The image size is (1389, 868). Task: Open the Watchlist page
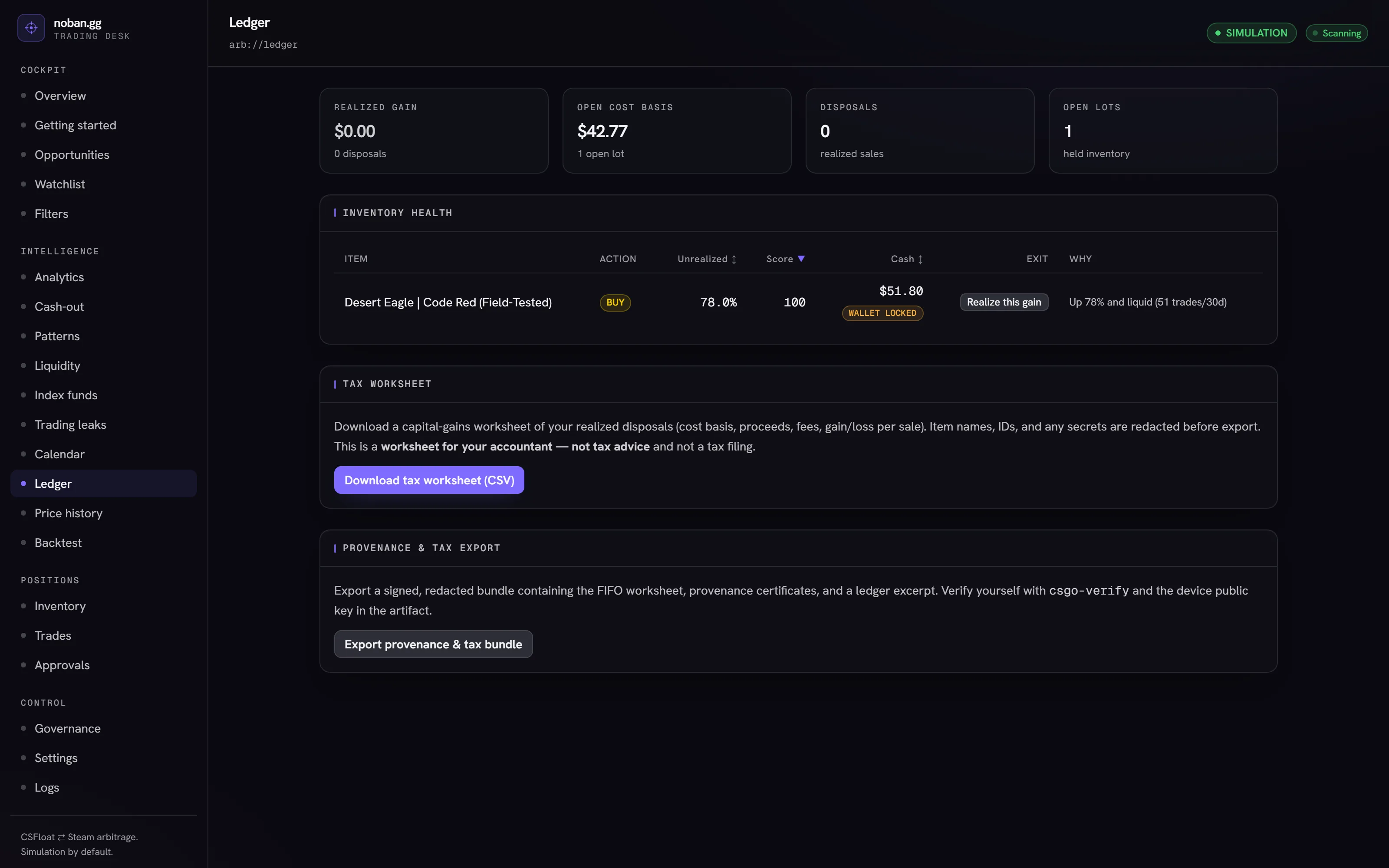click(104, 184)
